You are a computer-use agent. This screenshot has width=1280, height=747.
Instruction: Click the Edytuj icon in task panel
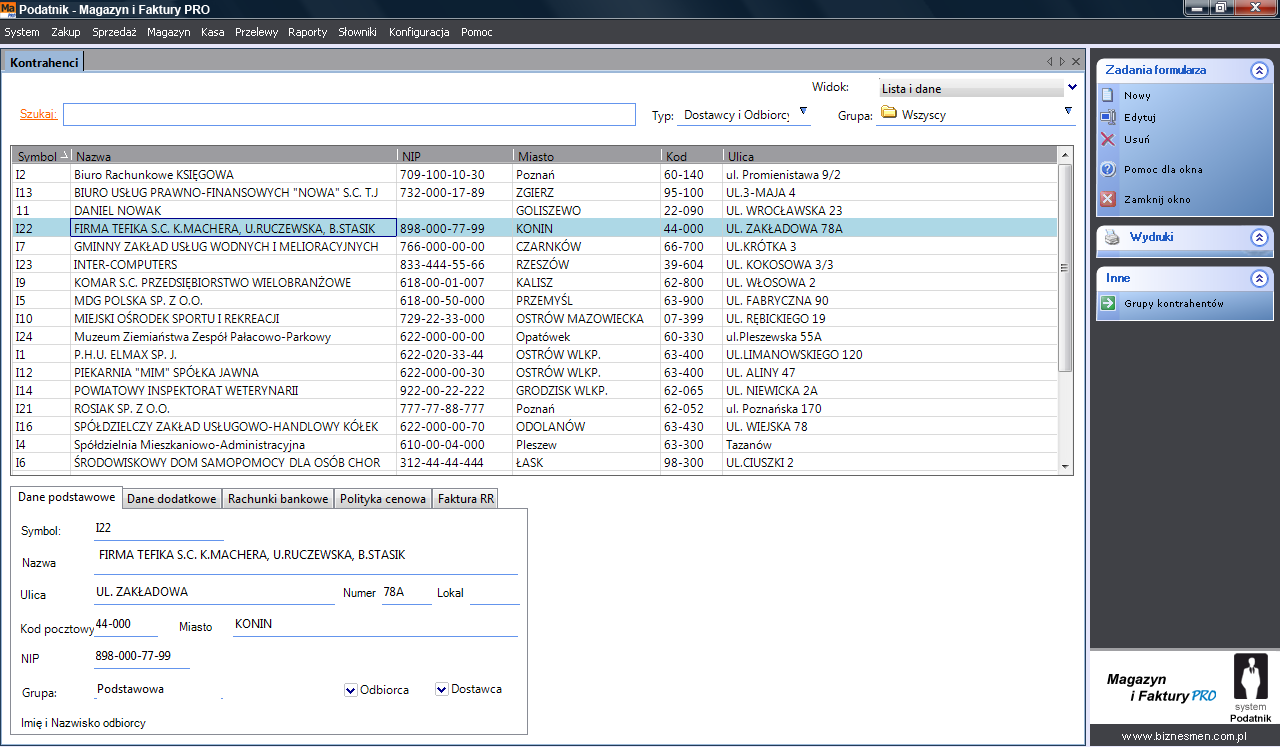coord(1107,117)
